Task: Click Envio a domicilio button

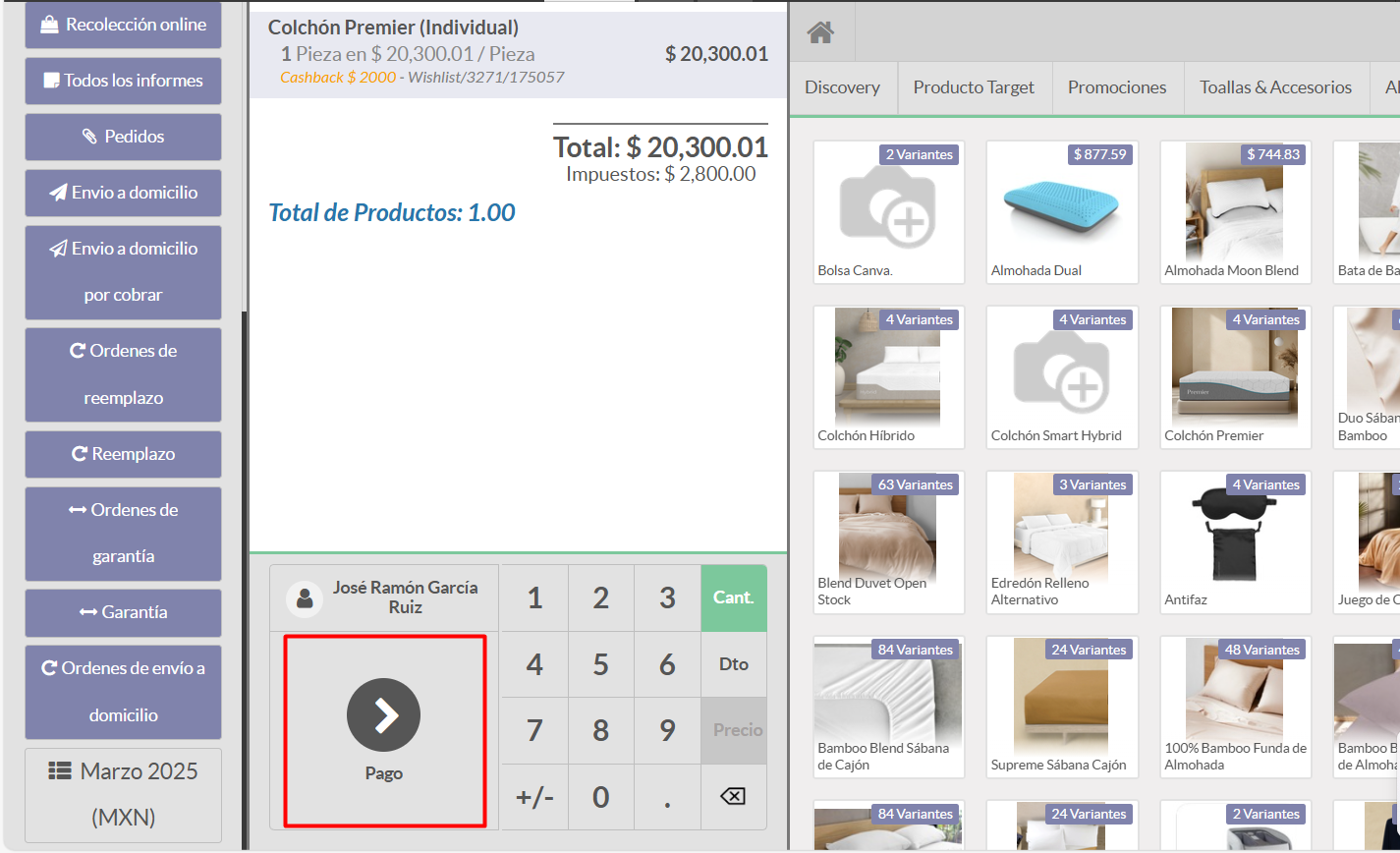Action: point(123,193)
